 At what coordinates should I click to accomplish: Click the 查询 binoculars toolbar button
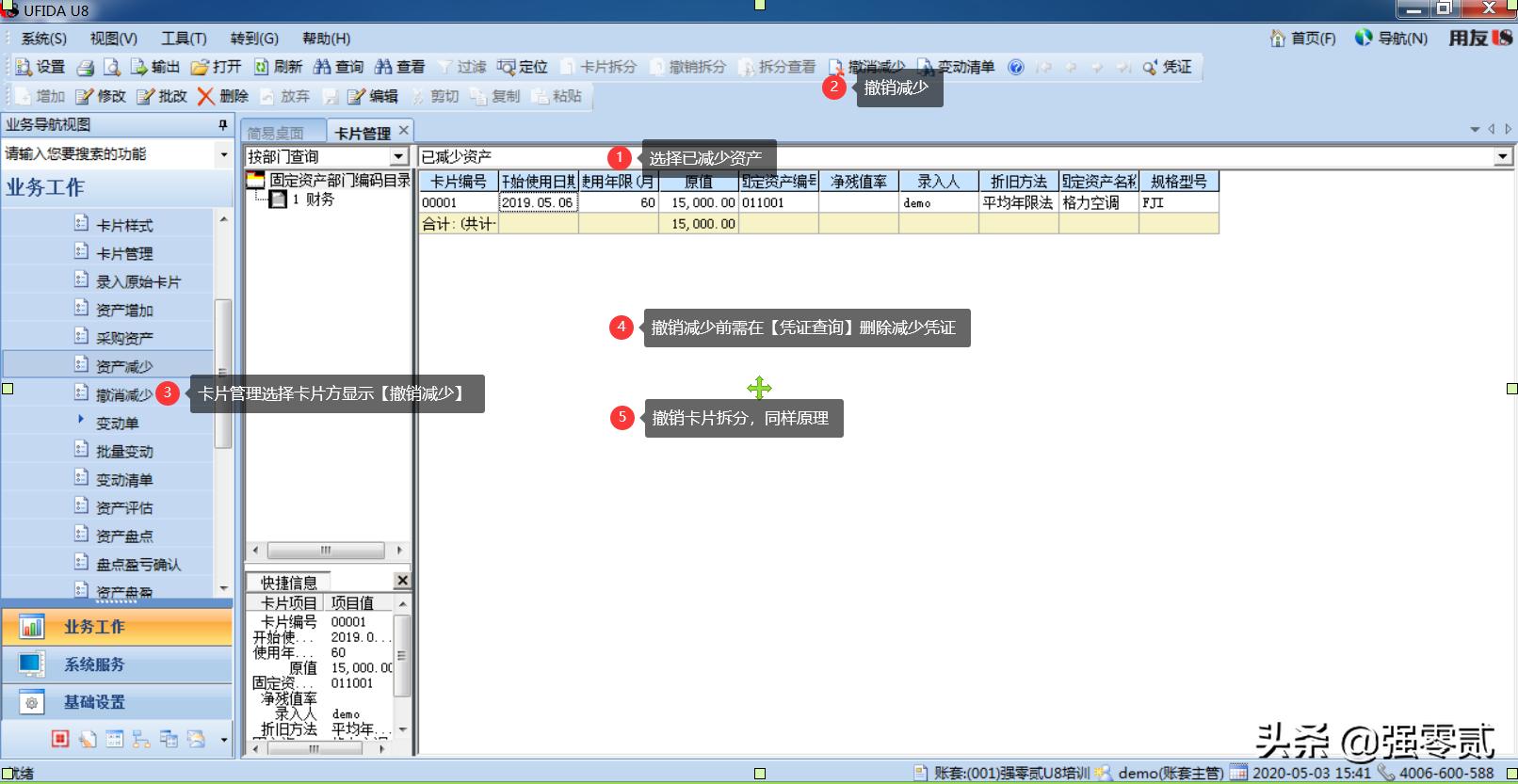click(339, 67)
